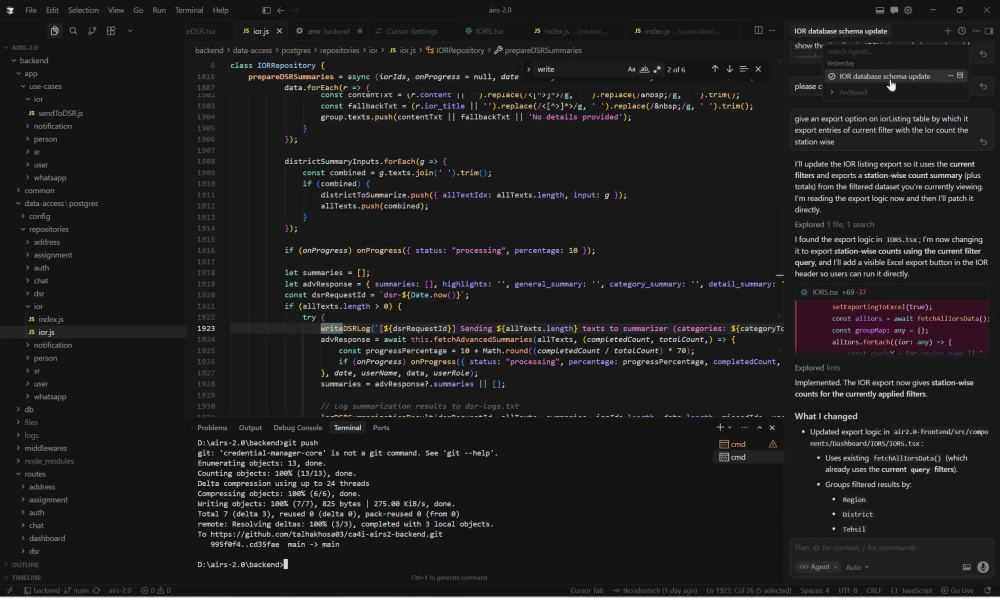Start a new chat with plus icon
Viewport: 1000px width, 598px height.
[948, 31]
